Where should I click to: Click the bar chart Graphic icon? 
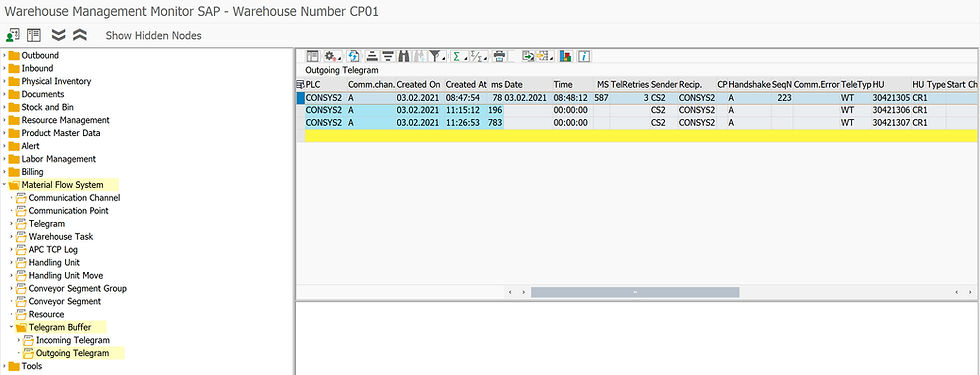click(x=566, y=56)
